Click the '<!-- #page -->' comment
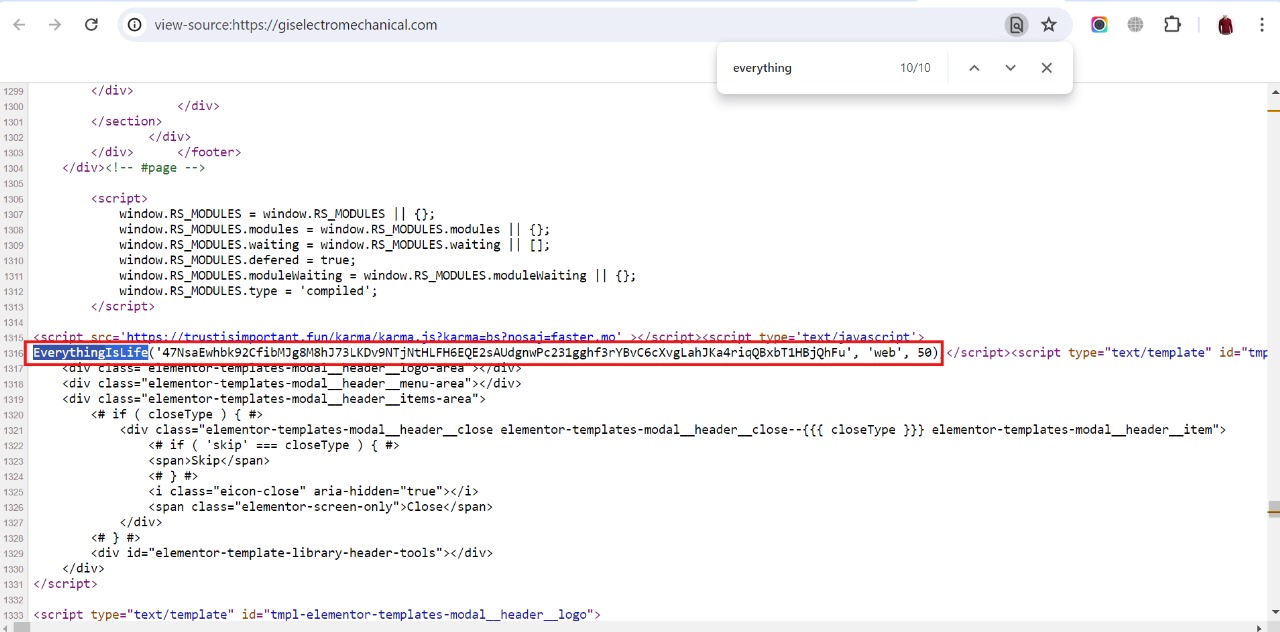 click(155, 168)
